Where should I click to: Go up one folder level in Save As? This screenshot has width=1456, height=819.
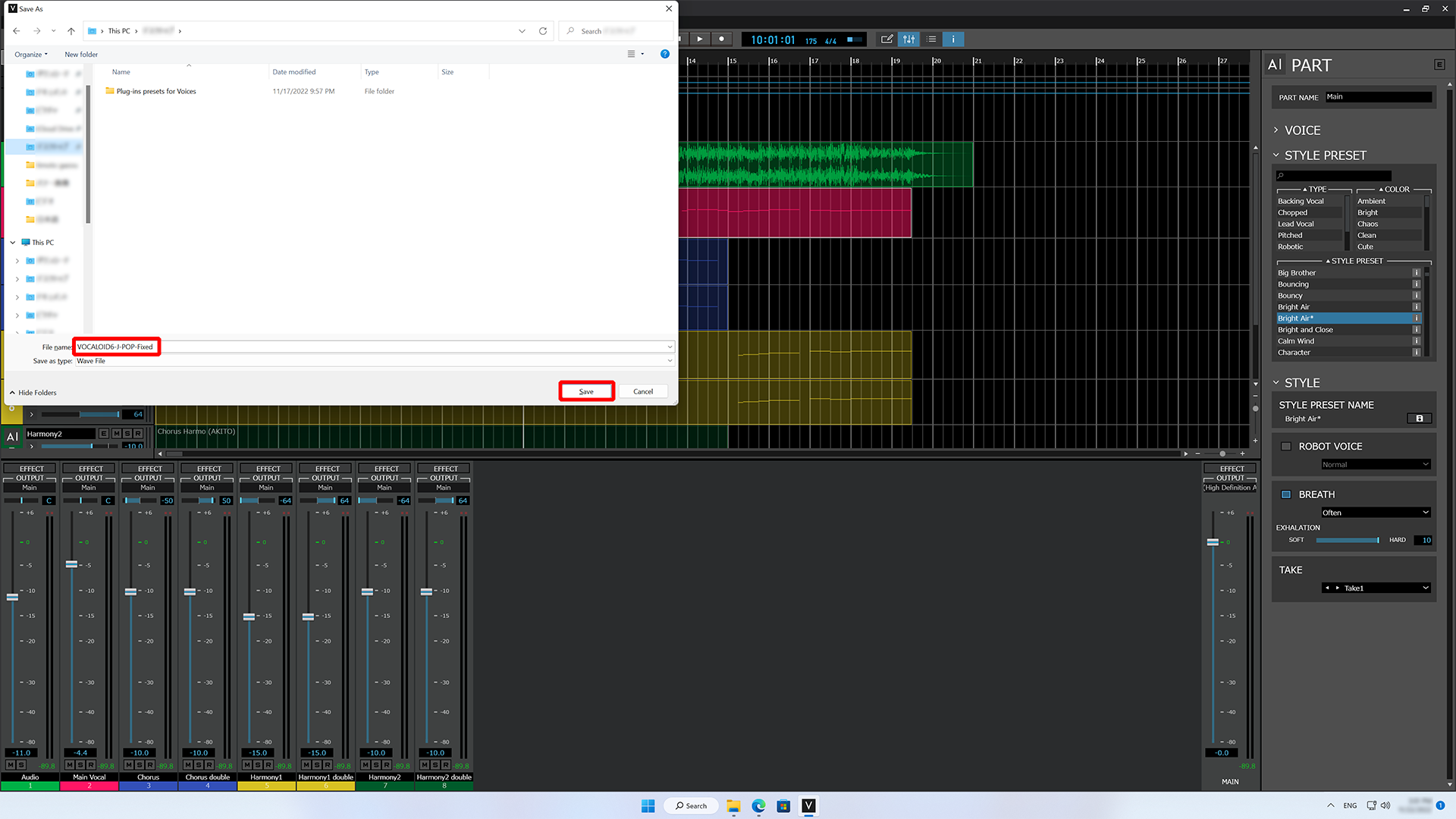[x=71, y=31]
